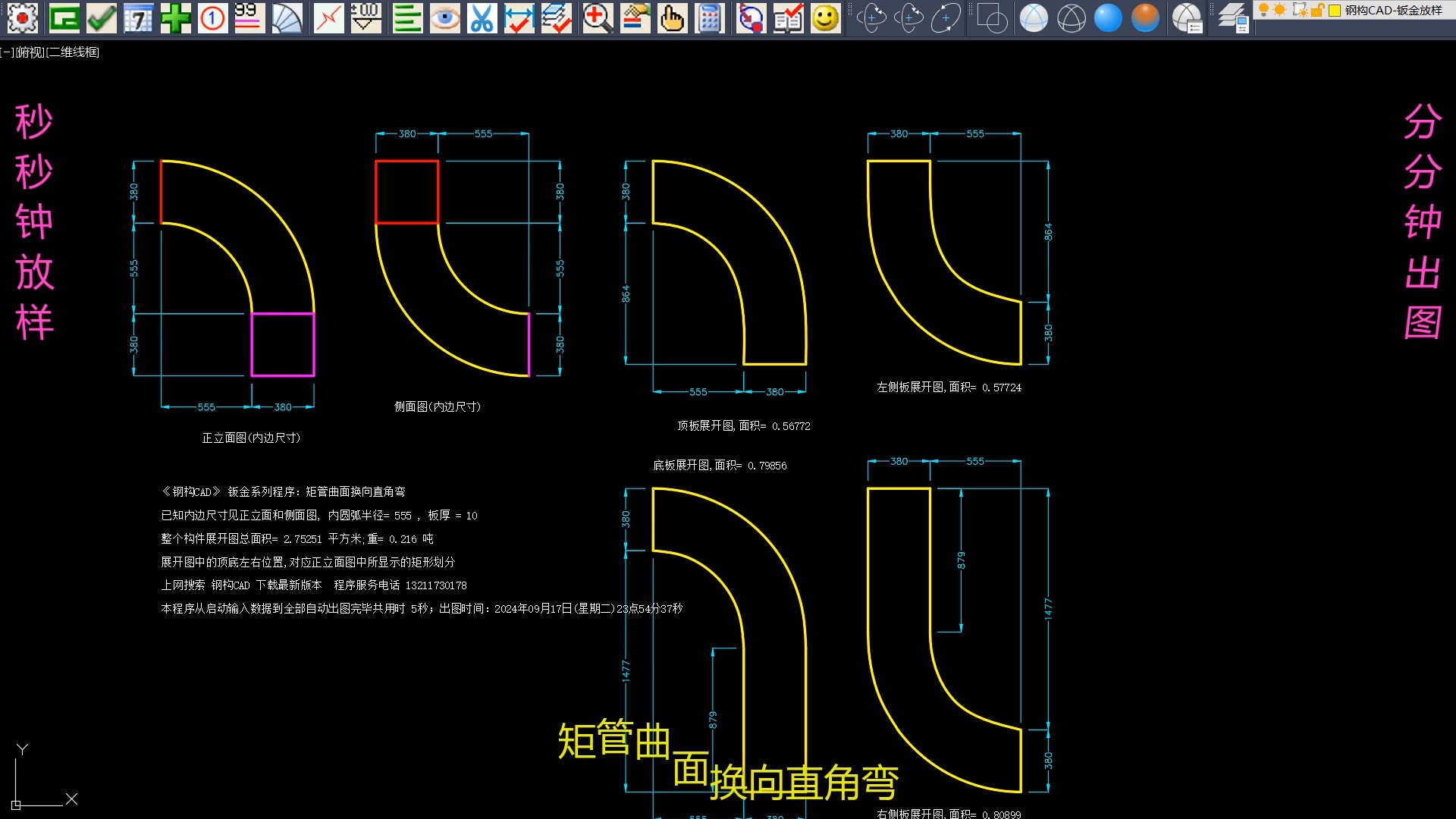Click the layer properties manager icon
The height and width of the screenshot is (819, 1456).
click(x=1232, y=18)
